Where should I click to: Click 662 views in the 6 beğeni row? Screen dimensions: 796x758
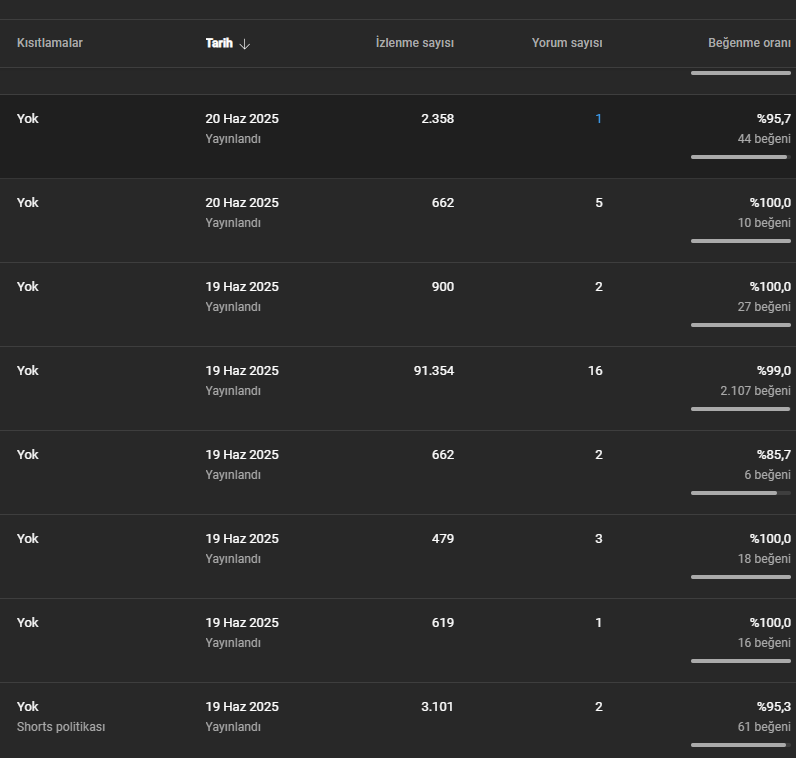443,454
